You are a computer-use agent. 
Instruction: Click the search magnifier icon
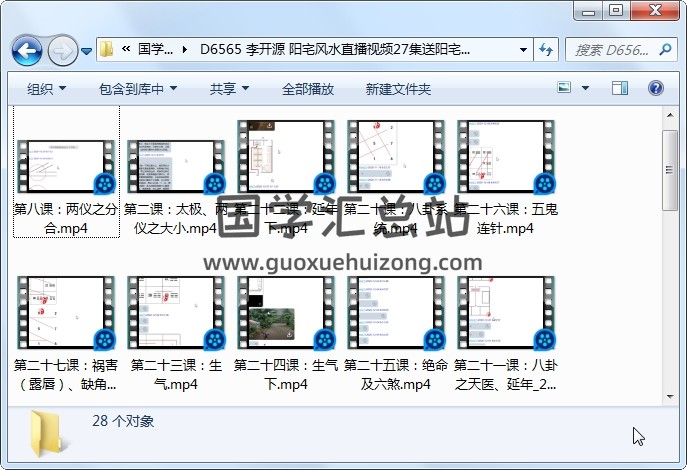pyautogui.click(x=665, y=49)
